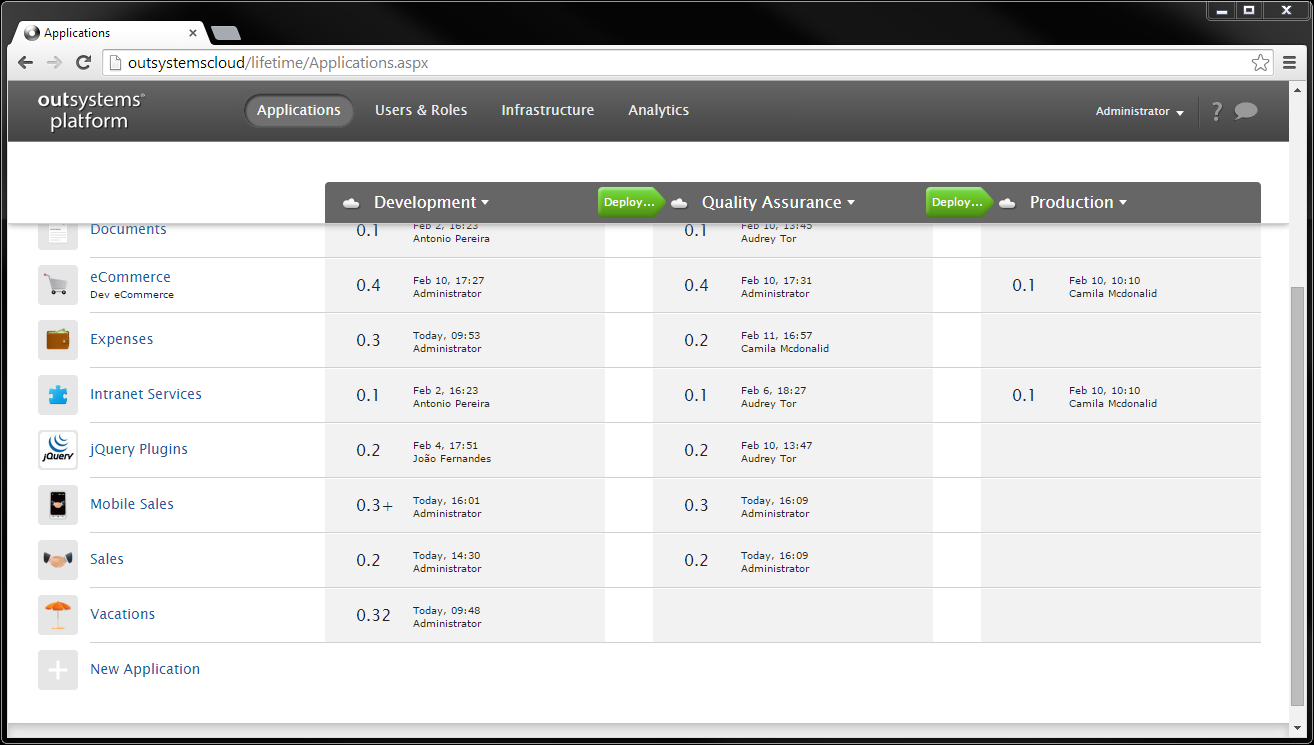
Task: Click the Vacations umbrella icon
Action: point(58,615)
